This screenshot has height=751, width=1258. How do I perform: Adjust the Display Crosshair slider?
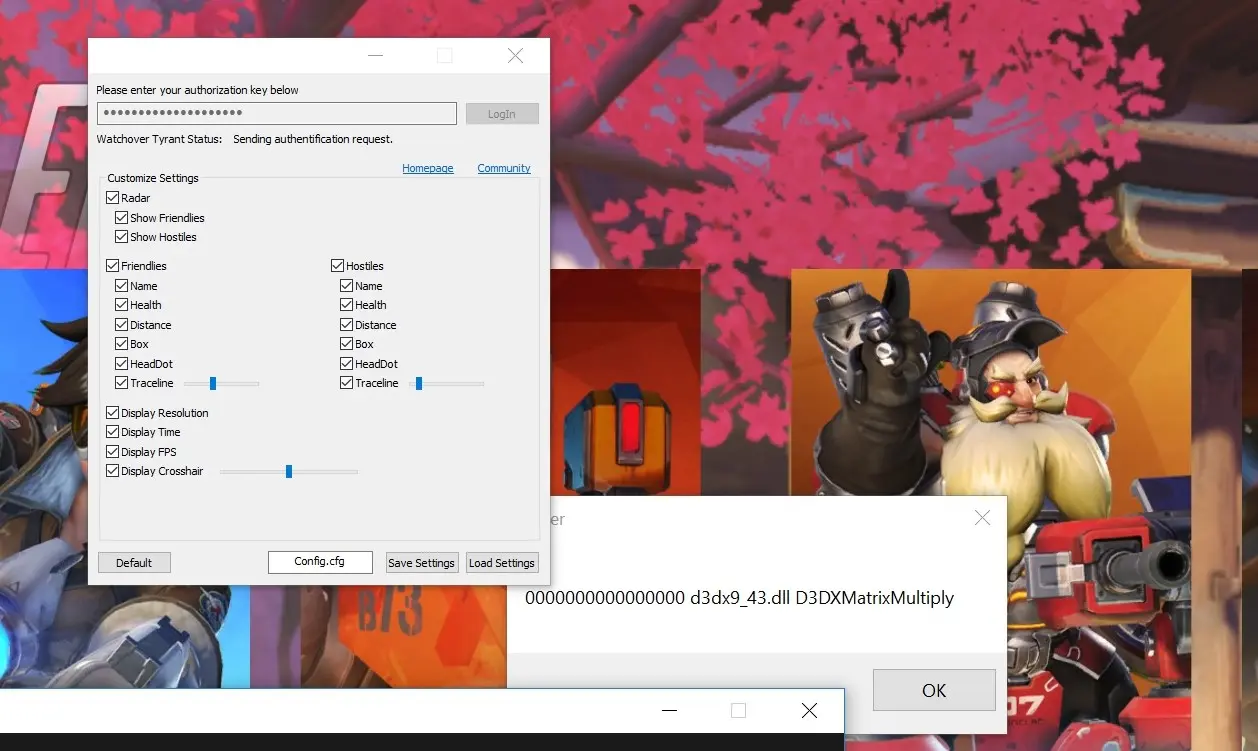(x=289, y=471)
